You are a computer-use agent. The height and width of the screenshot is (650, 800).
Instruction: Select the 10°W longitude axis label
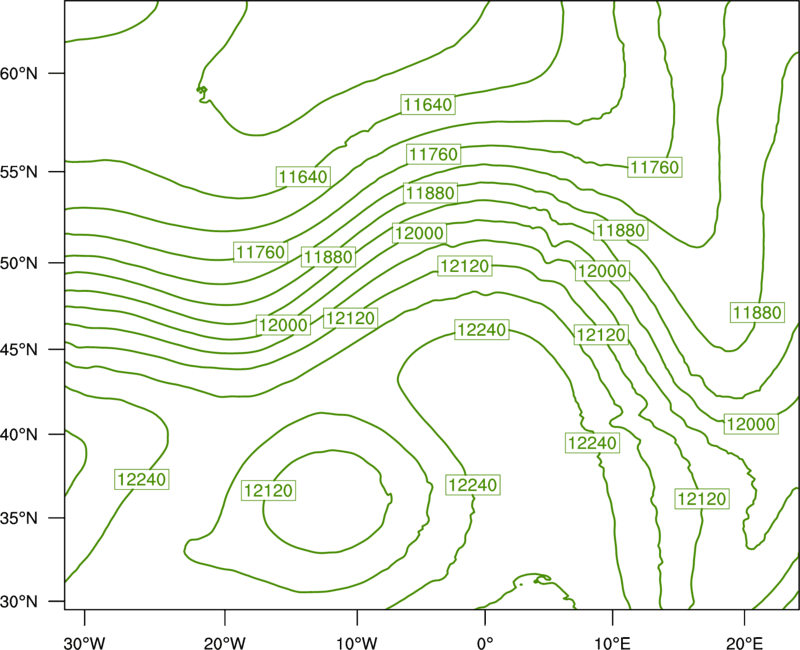pos(357,643)
